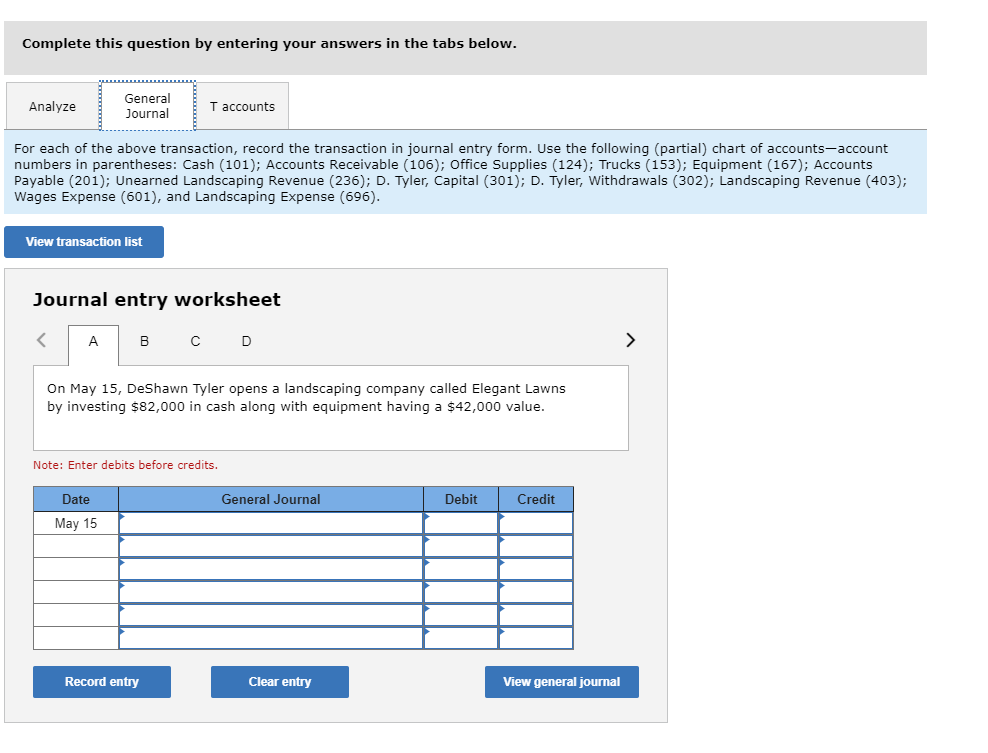Image resolution: width=988 pixels, height=753 pixels.
Task: Click the Debit column header
Action: [461, 499]
